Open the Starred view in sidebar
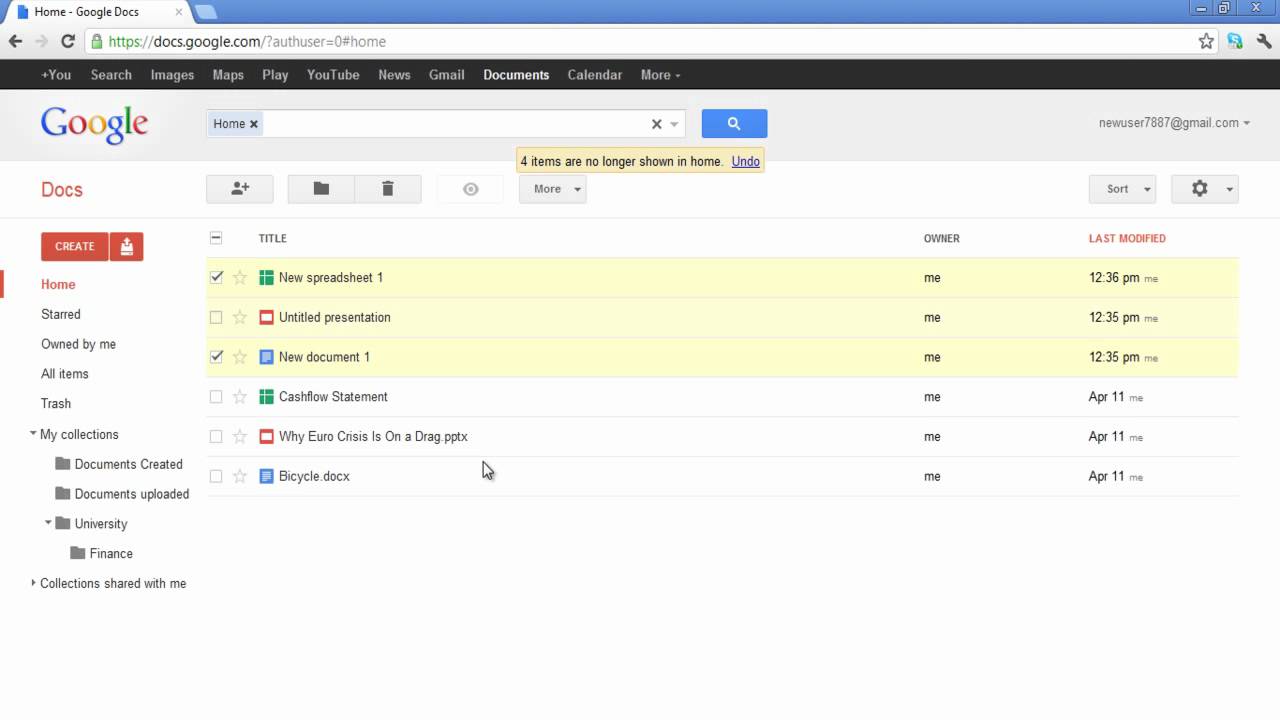 coord(61,314)
